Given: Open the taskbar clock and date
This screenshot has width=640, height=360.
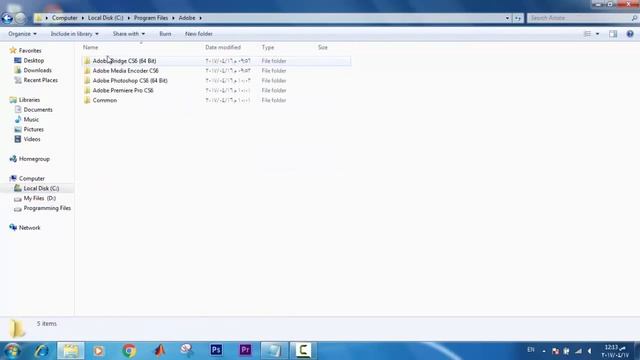Looking at the screenshot, I should (x=615, y=351).
